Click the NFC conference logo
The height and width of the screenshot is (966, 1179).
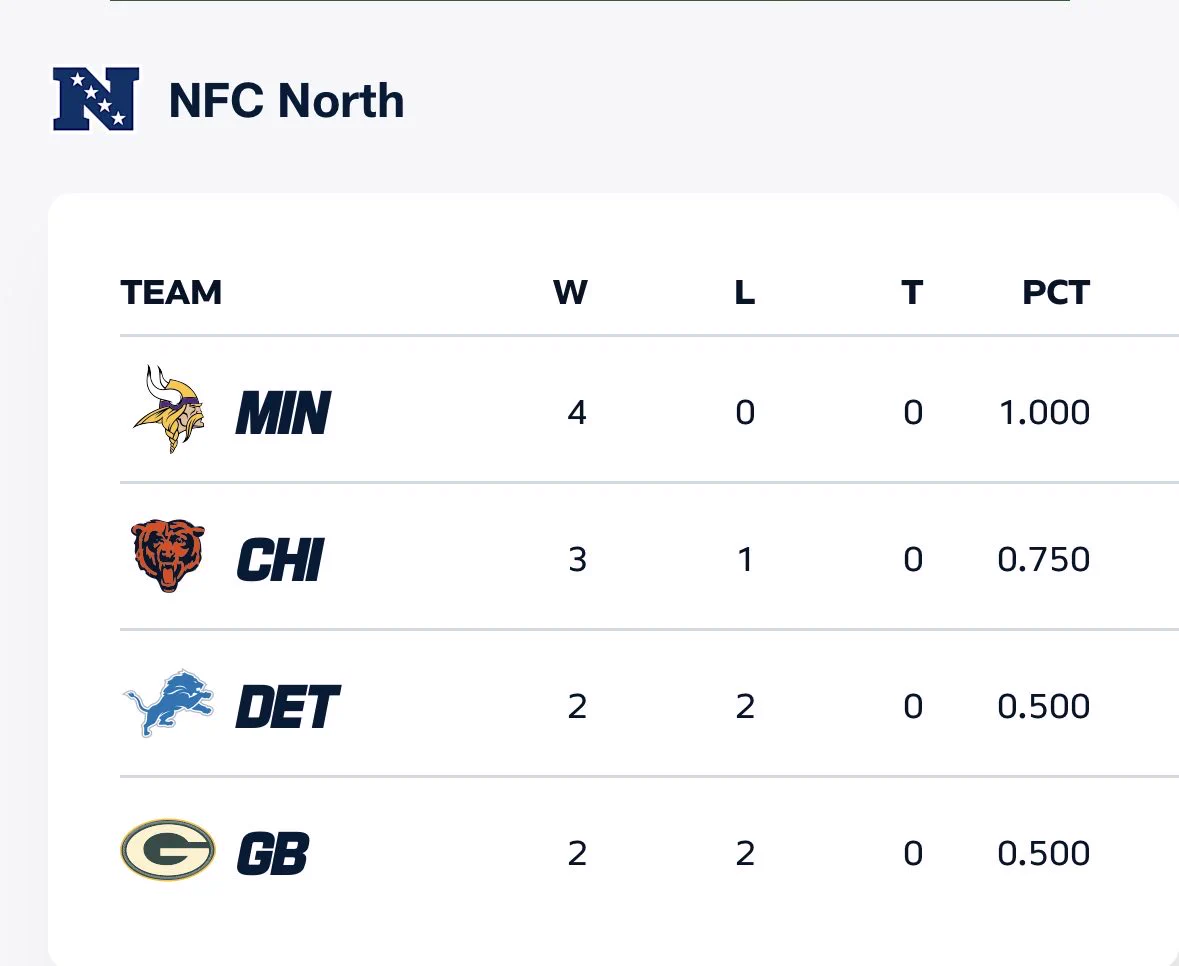95,99
